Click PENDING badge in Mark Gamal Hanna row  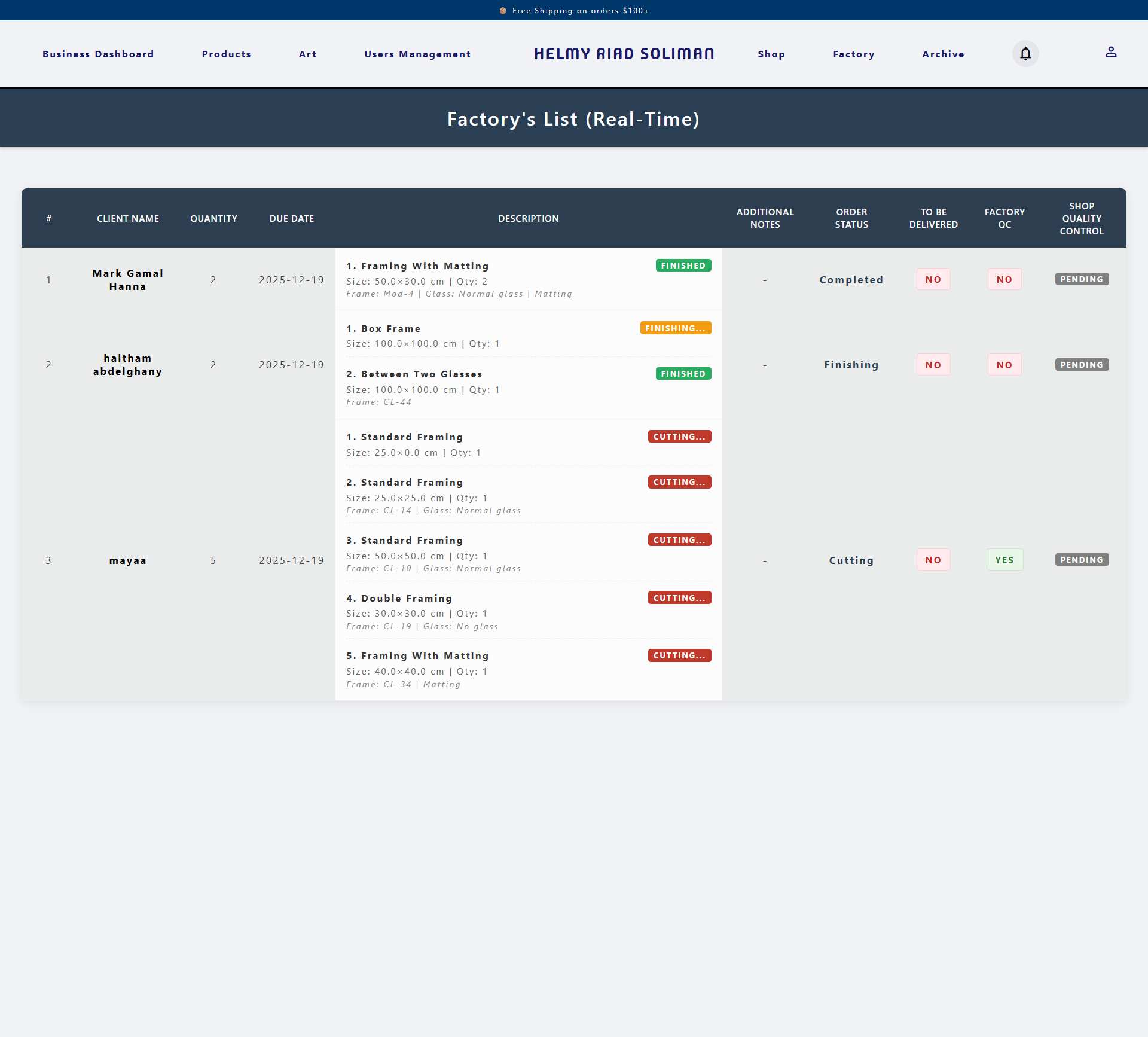tap(1081, 279)
